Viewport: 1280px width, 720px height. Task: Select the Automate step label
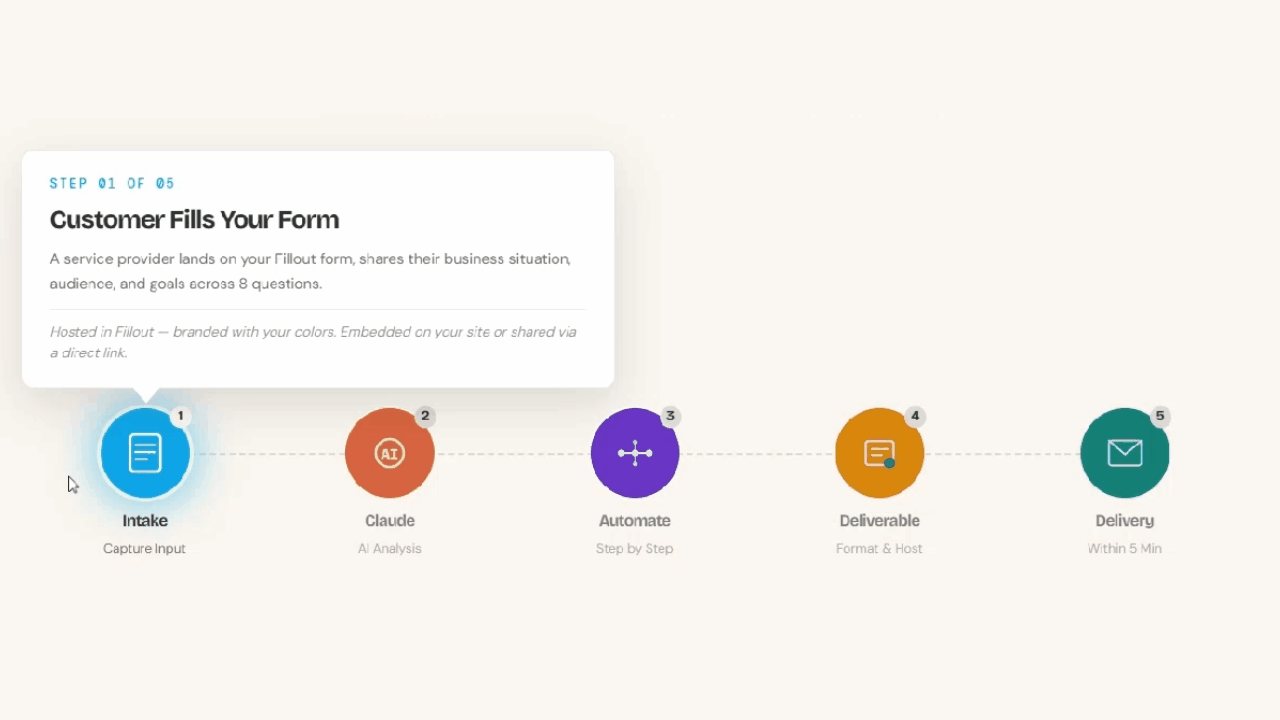635,521
